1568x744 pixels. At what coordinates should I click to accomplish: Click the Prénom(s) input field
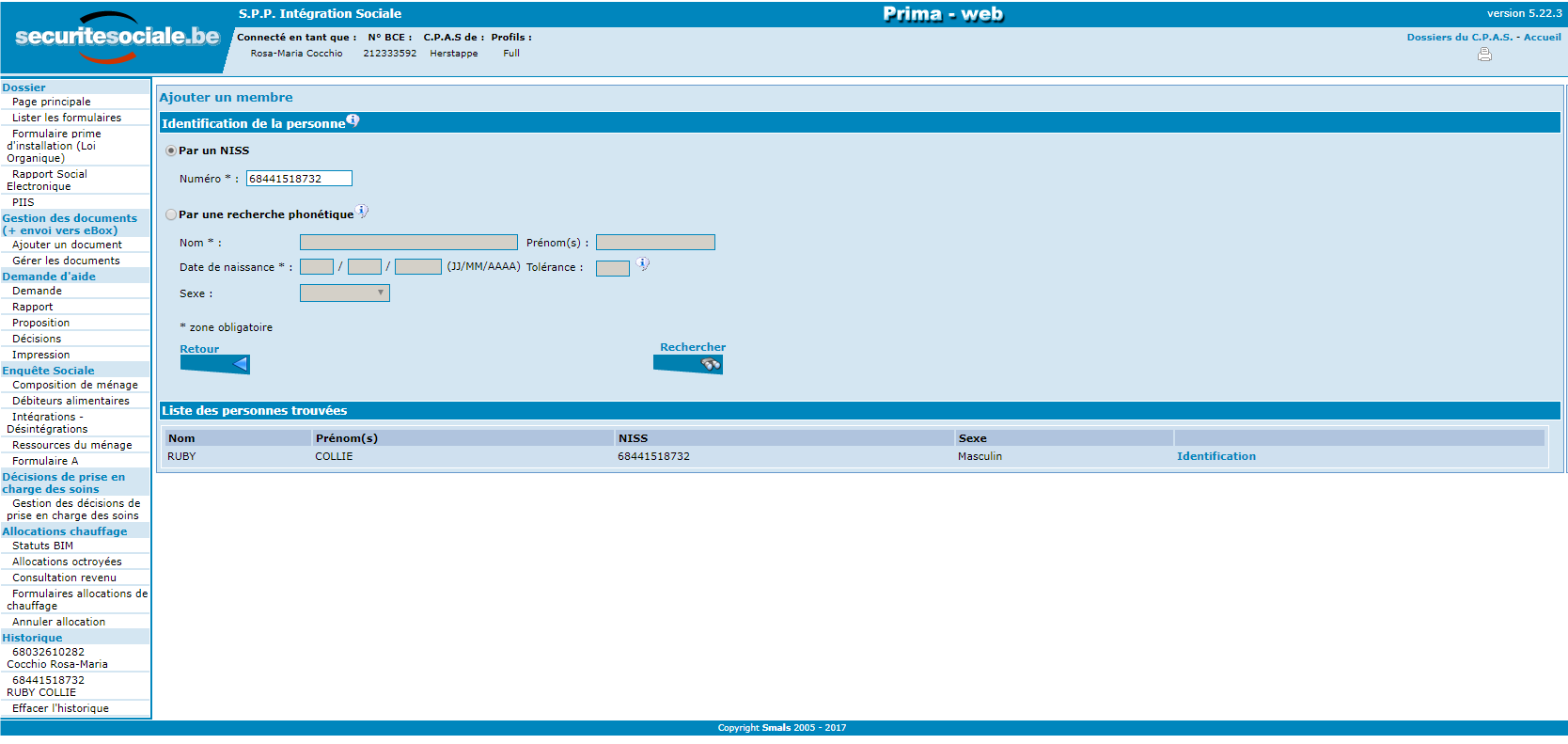[x=655, y=243]
